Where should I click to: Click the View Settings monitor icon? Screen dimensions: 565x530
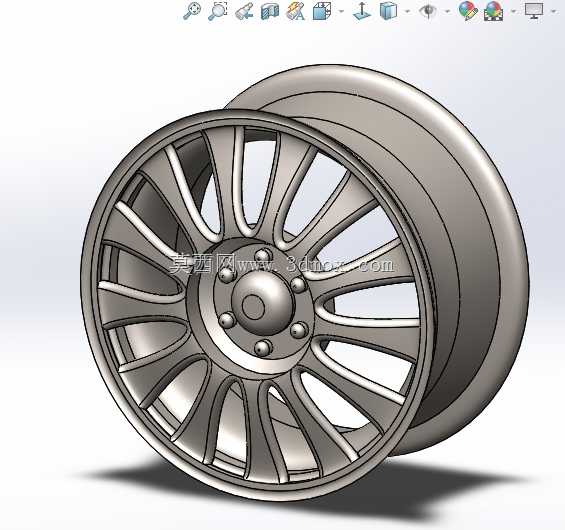pos(534,11)
